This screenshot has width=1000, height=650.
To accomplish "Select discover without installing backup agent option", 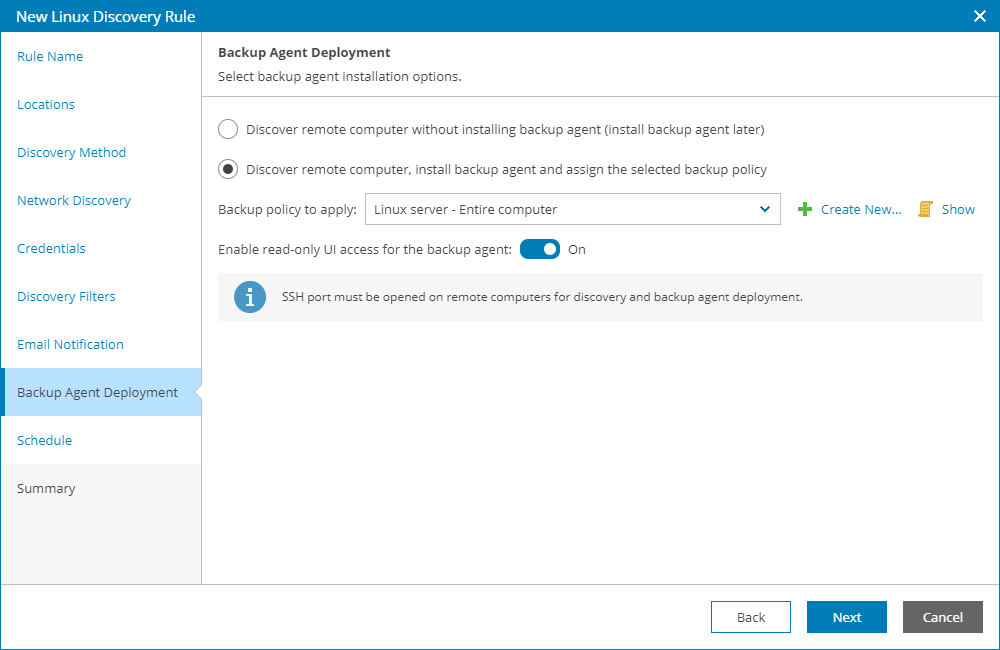I will click(228, 129).
